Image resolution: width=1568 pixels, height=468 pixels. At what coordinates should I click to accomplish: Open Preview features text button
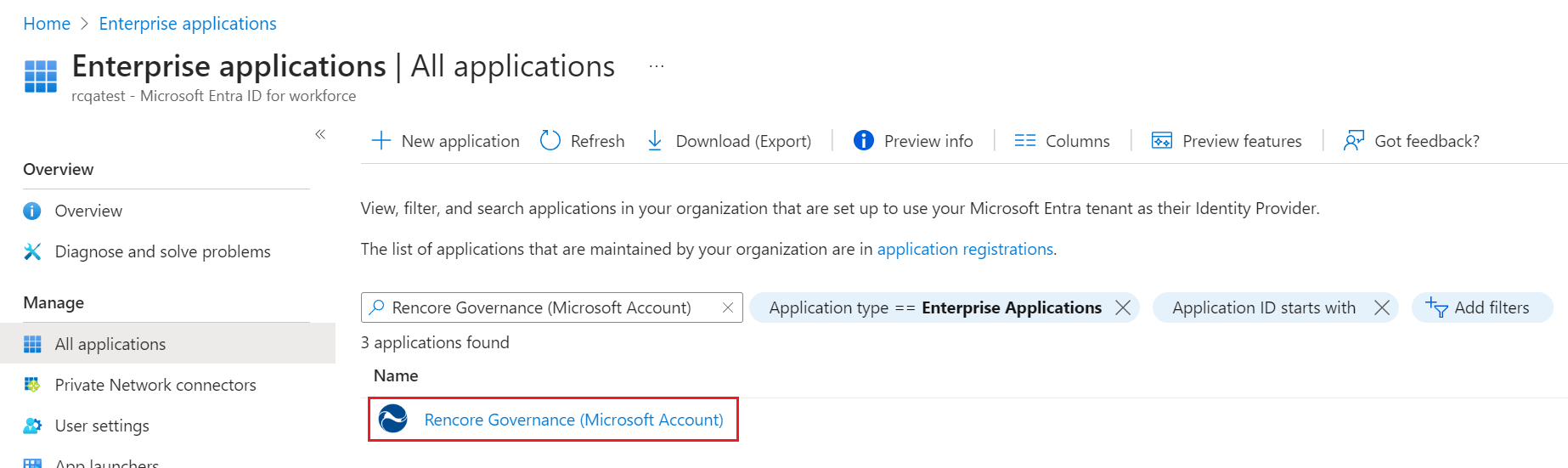coord(1242,141)
